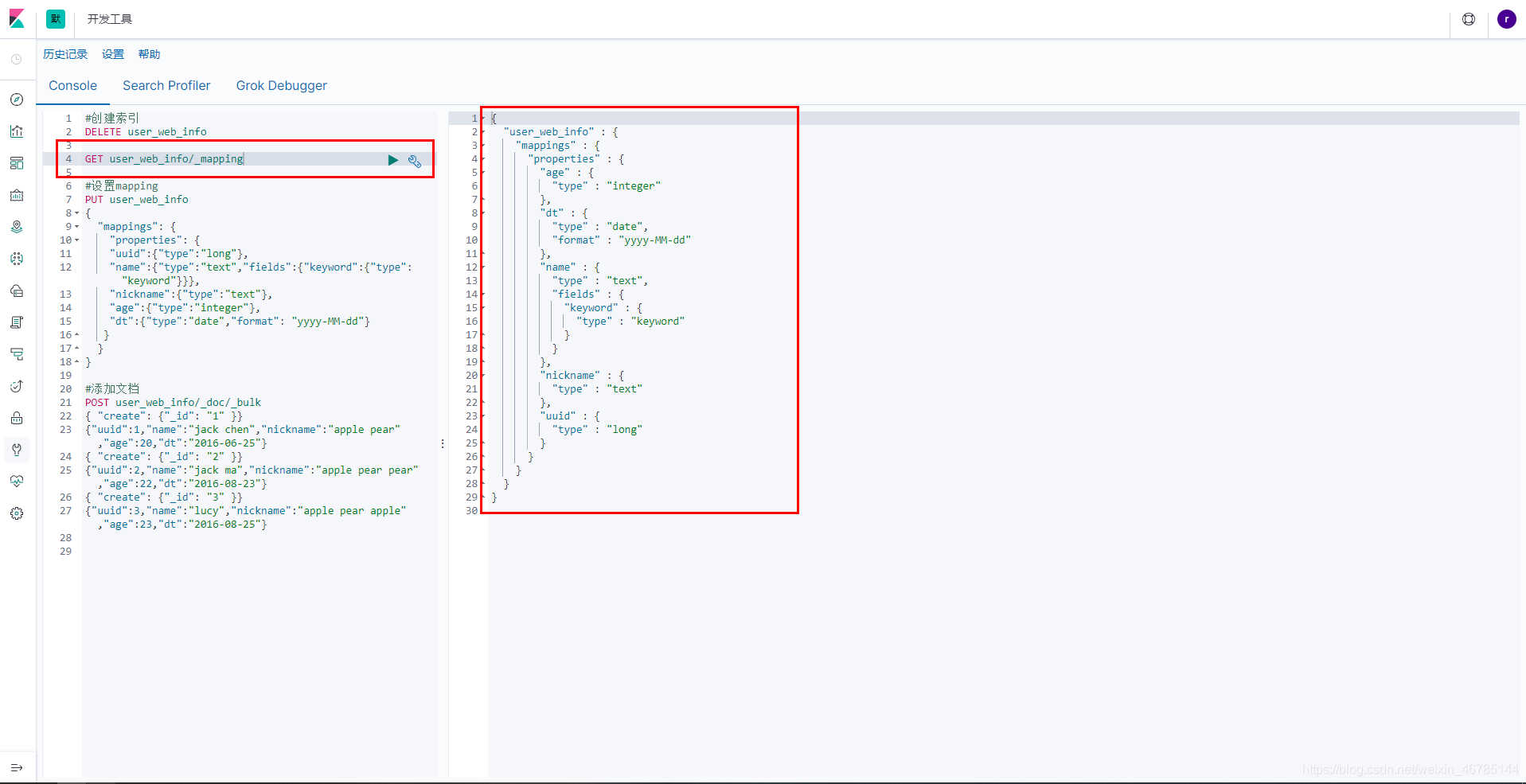
Task: Open the help menu icon in header
Action: pyautogui.click(x=1469, y=19)
